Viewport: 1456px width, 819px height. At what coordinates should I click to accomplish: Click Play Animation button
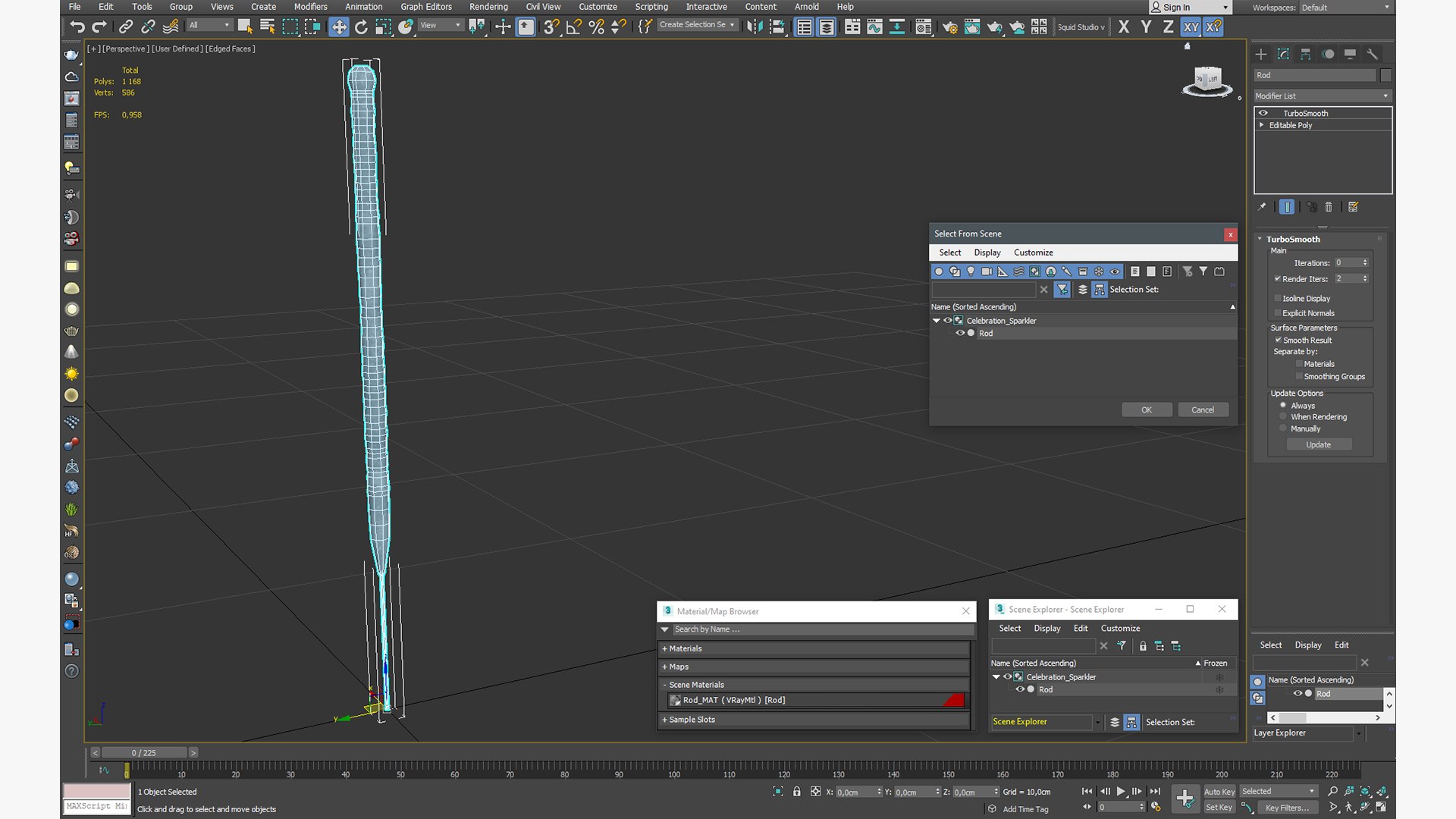tap(1121, 792)
